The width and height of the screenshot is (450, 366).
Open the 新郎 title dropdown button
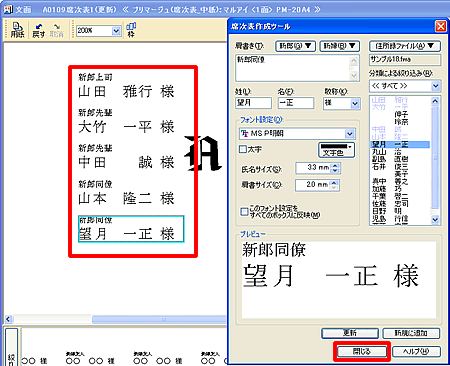point(295,46)
